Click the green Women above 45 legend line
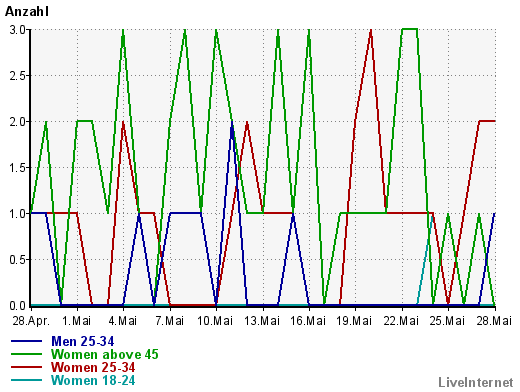520x392 pixels. (x=26, y=354)
